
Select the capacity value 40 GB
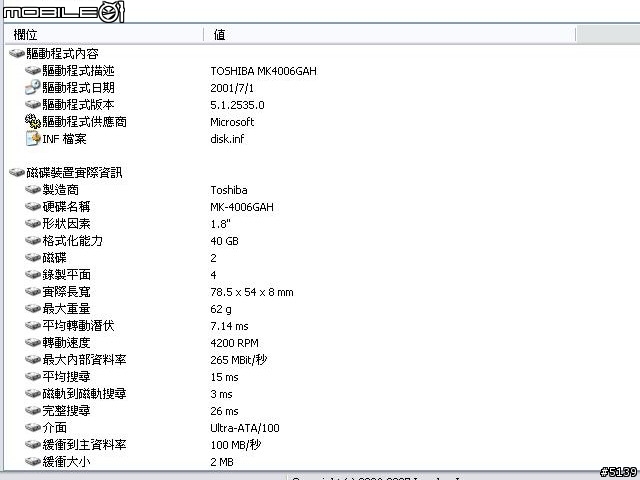(224, 241)
